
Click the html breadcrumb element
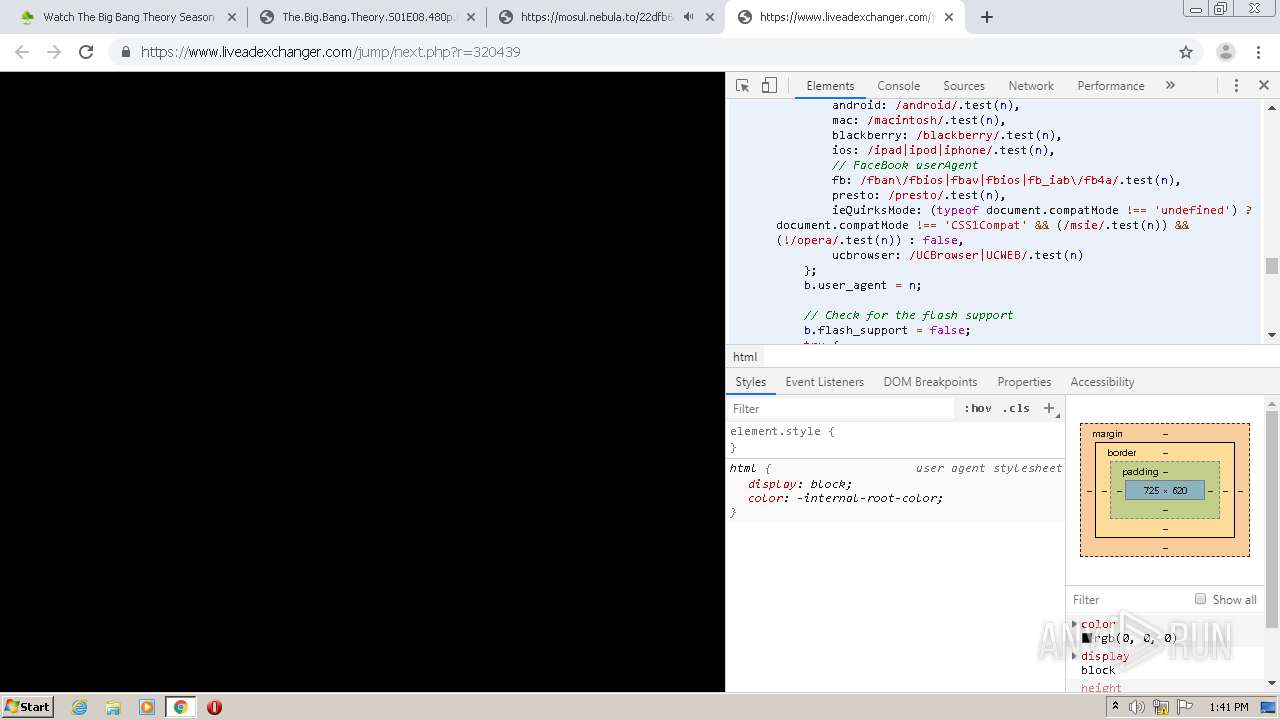pyautogui.click(x=745, y=357)
